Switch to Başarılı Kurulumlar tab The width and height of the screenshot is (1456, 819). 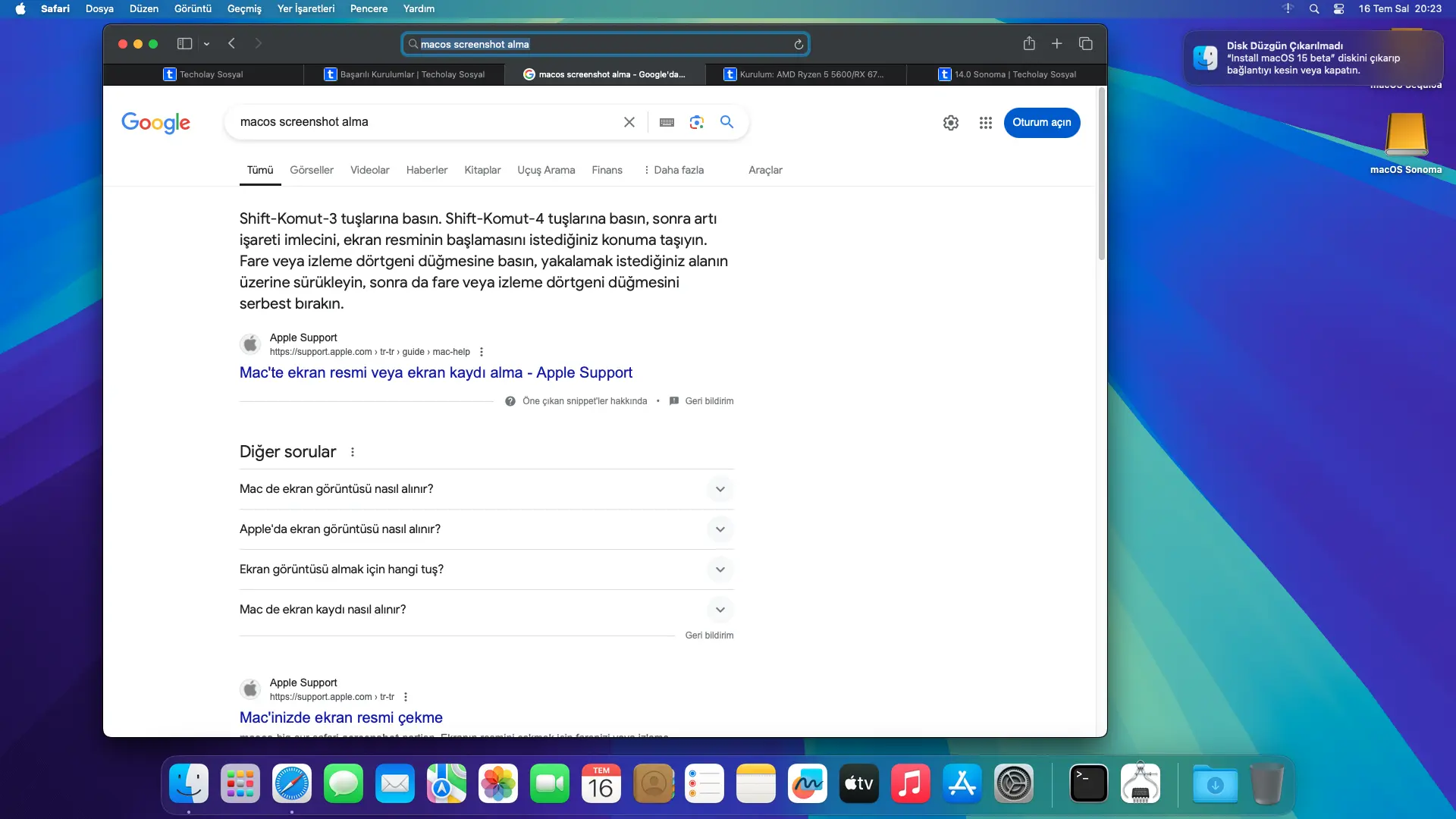click(404, 74)
